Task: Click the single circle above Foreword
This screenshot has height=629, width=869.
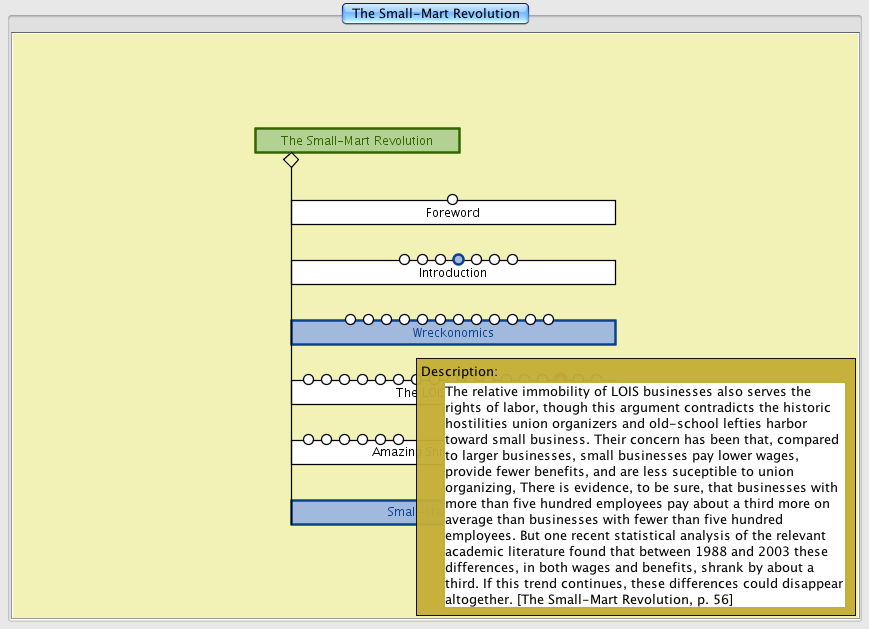Action: (x=452, y=200)
